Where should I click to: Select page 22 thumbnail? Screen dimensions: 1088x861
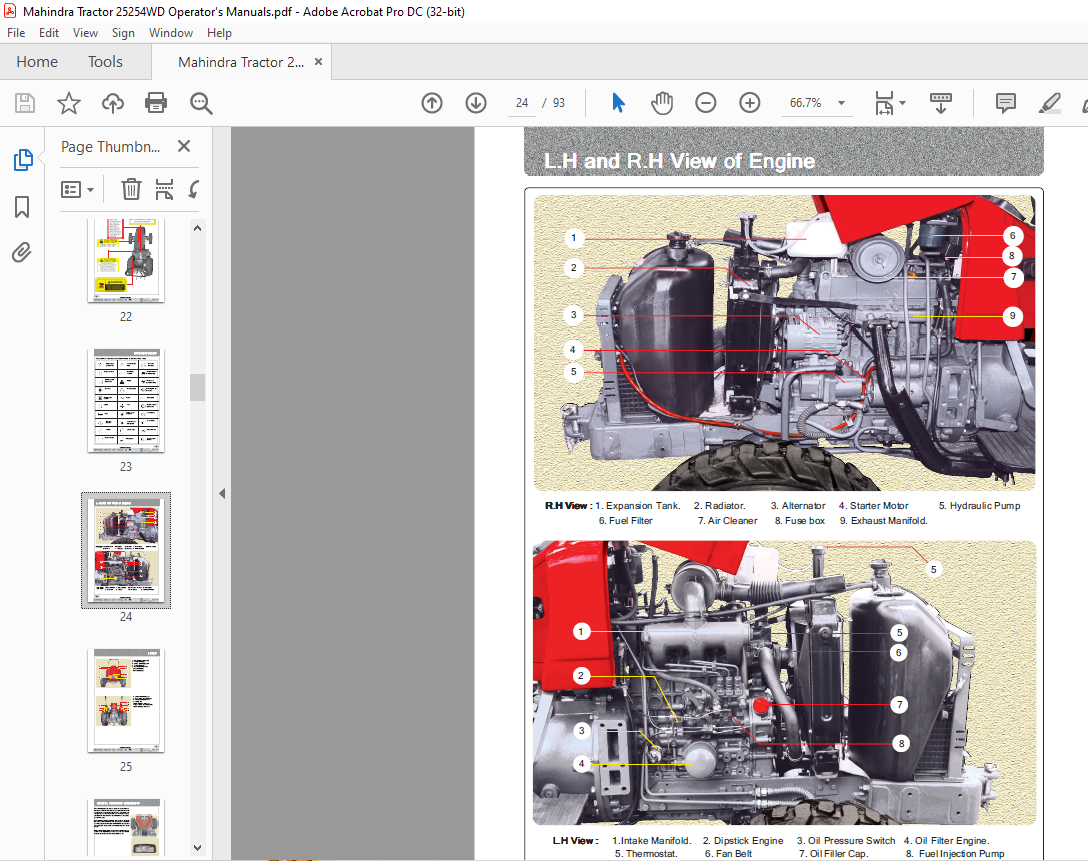click(x=126, y=261)
